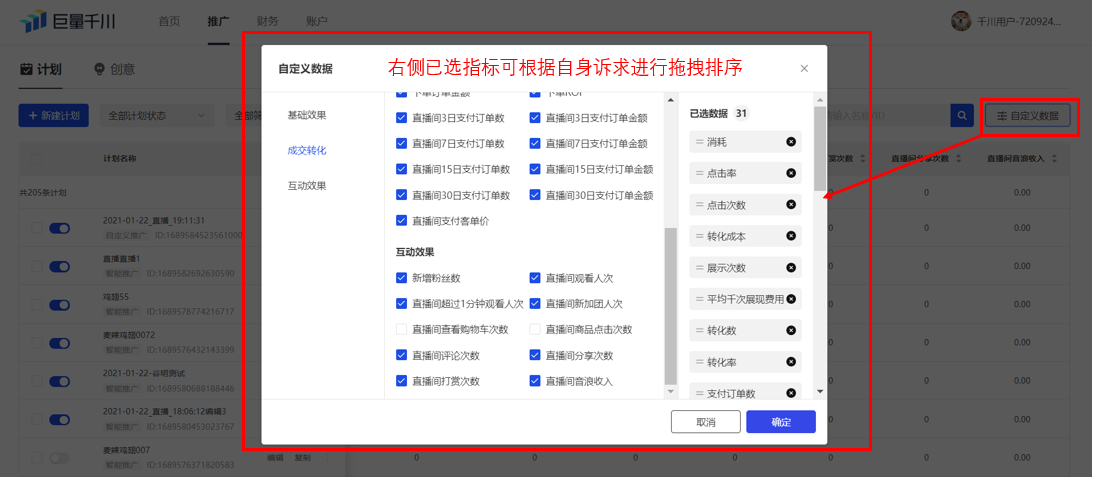1094x477 pixels.
Task: Click 编辑 link on 麦辣鸡翅007 row
Action: coord(275,458)
